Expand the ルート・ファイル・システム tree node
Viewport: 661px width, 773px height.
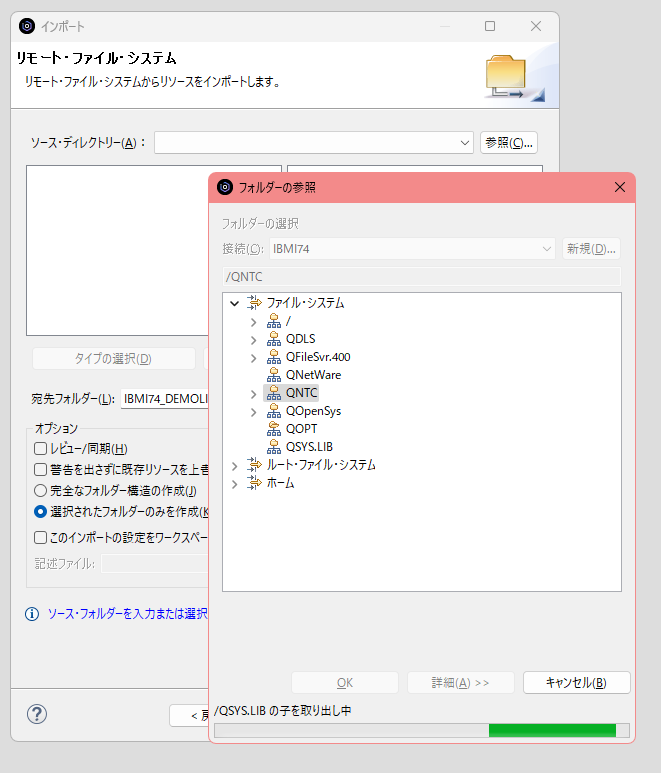[235, 466]
